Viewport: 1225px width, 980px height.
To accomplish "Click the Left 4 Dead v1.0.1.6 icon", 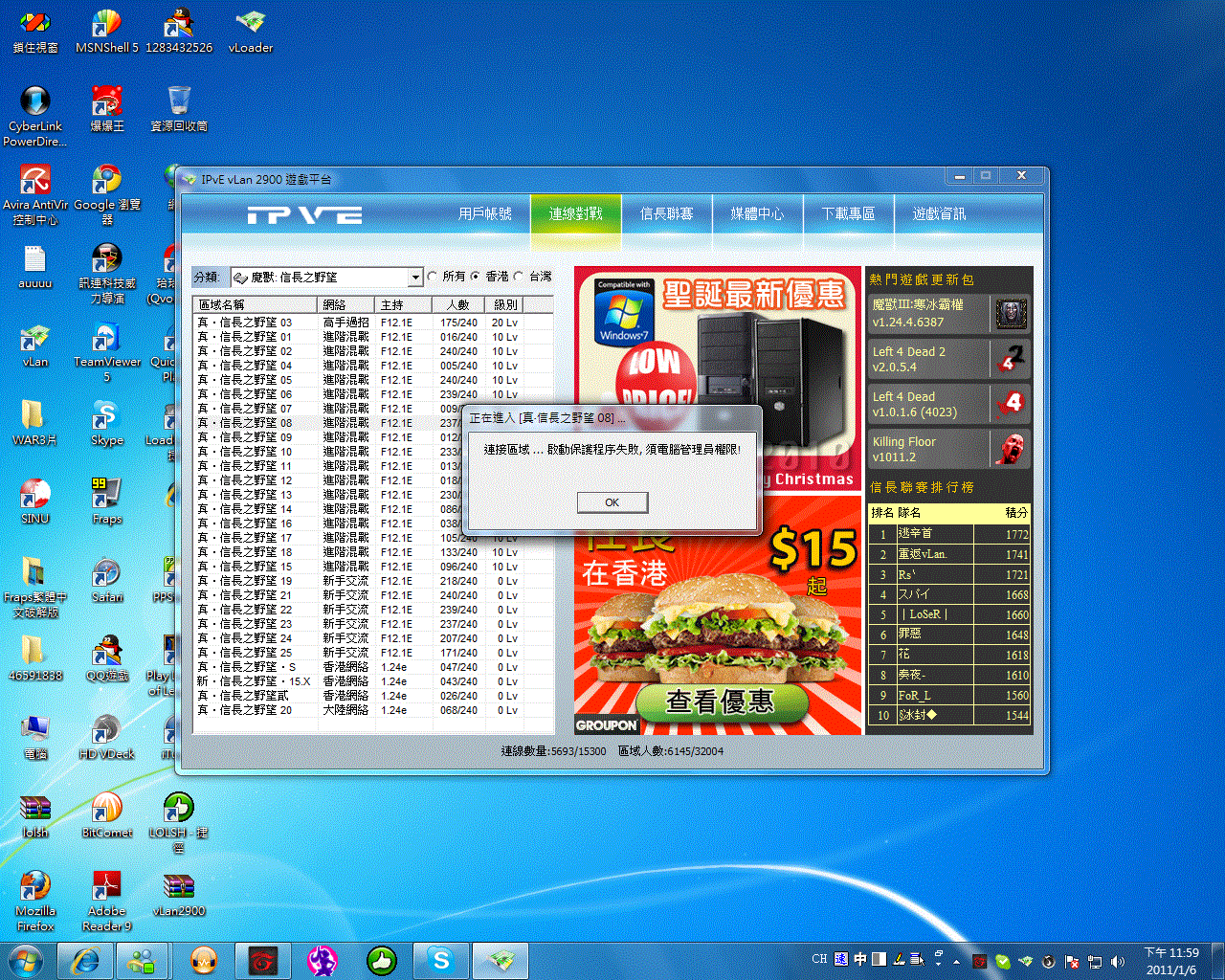I will coord(1011,404).
